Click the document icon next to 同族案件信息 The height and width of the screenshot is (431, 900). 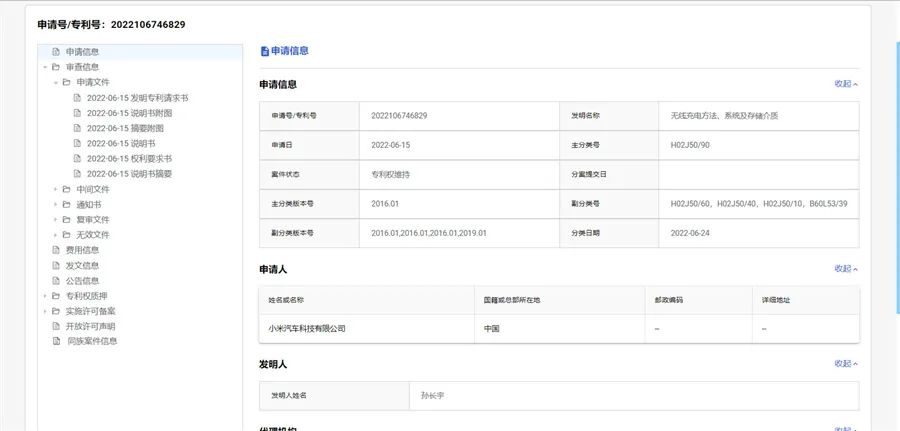56,341
